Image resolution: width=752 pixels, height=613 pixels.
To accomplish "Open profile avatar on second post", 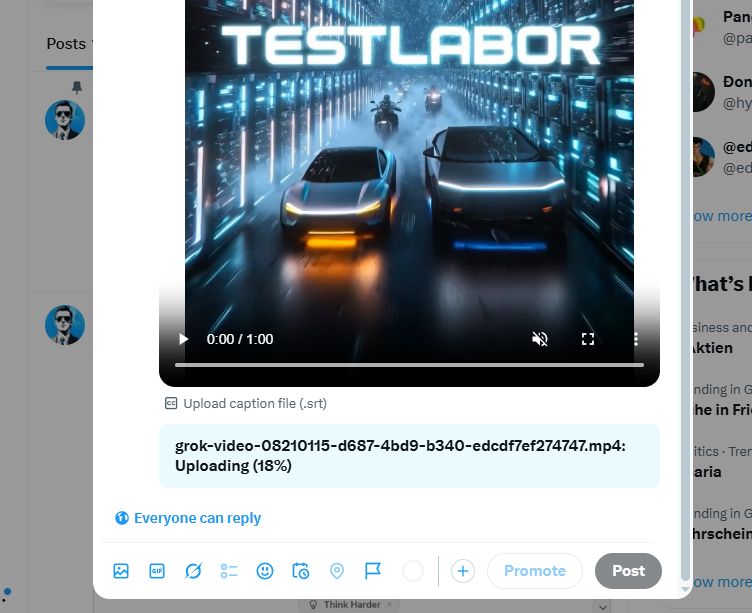I will coord(65,325).
